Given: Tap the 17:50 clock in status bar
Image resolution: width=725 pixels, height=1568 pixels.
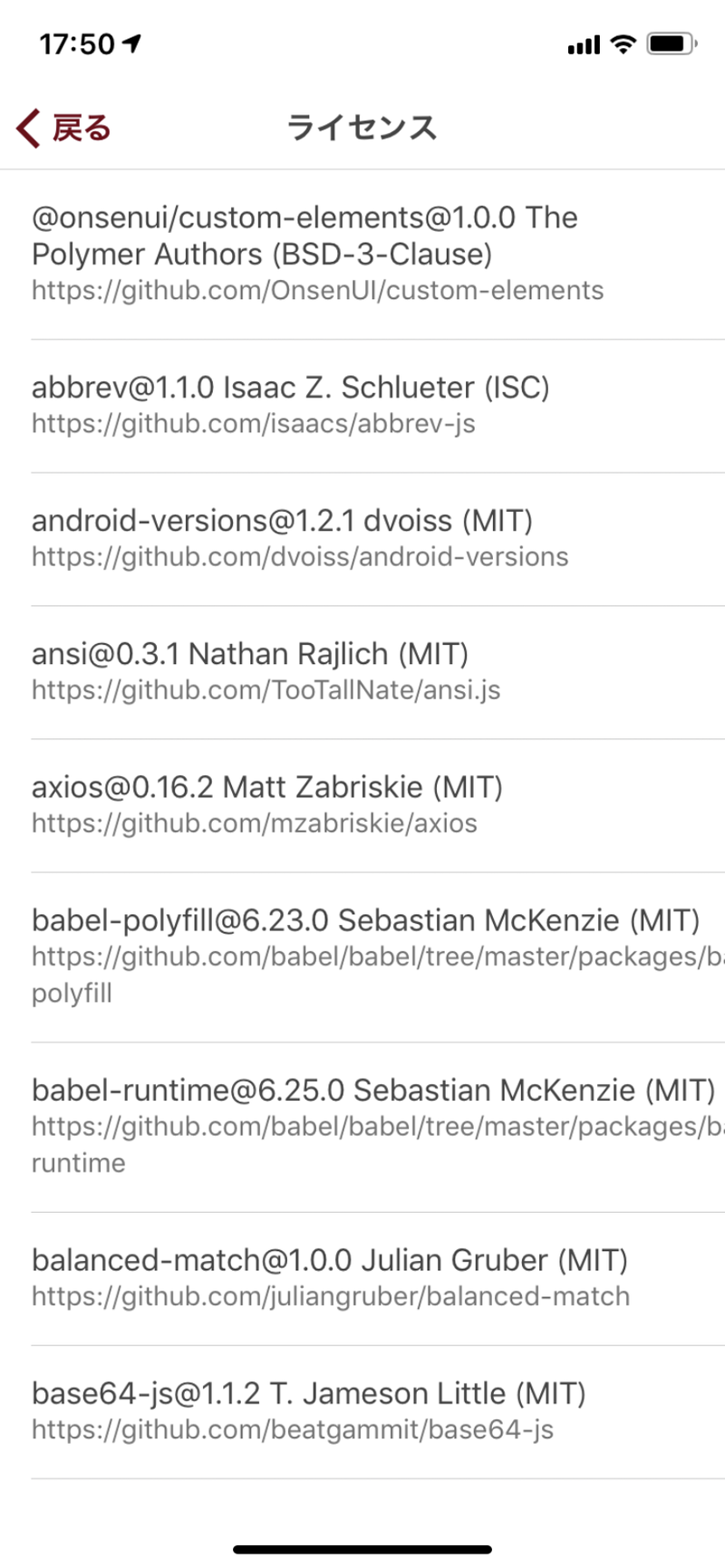Looking at the screenshot, I should 77,43.
